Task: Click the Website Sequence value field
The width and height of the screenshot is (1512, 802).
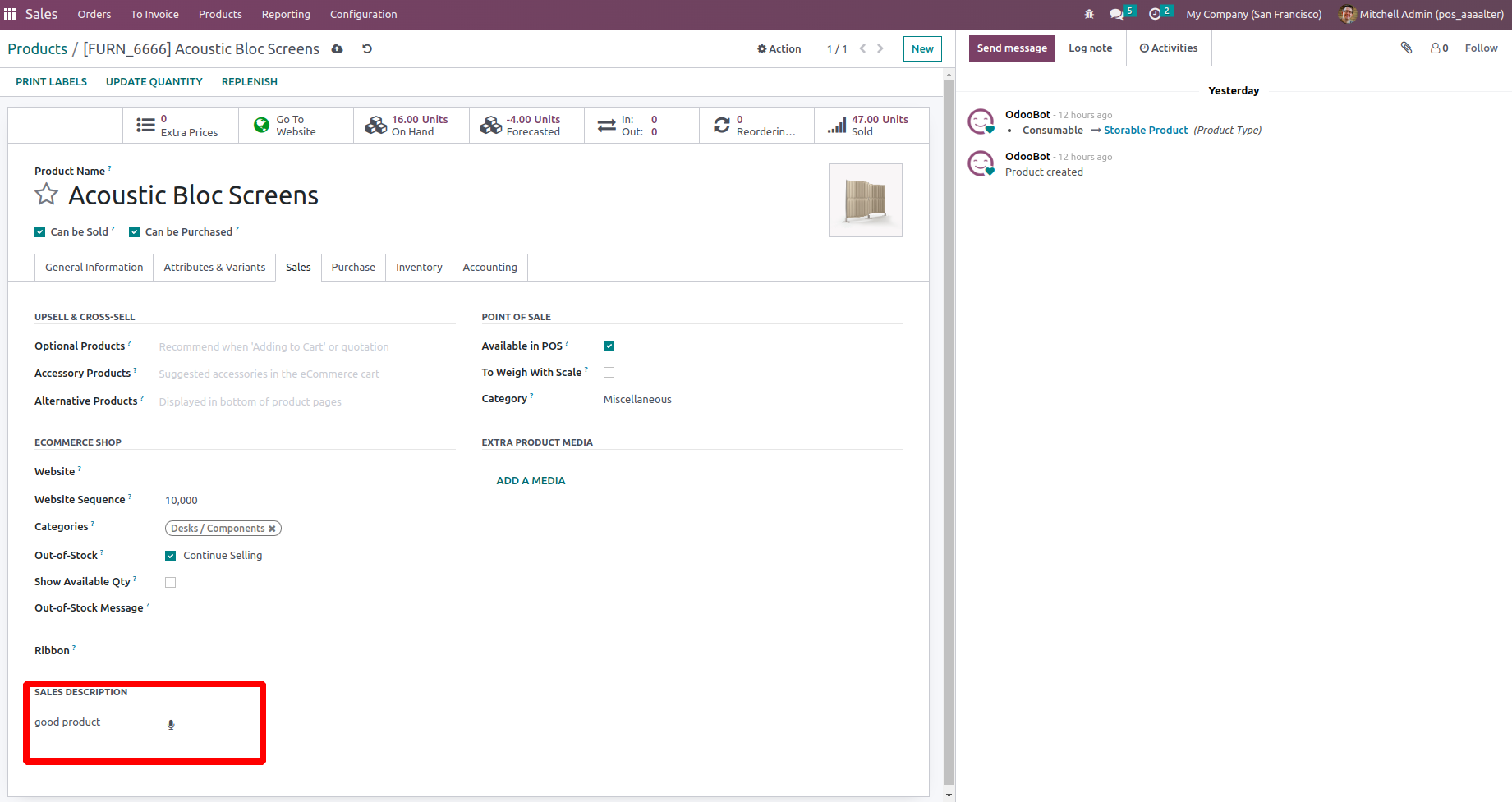Action: [x=310, y=501]
